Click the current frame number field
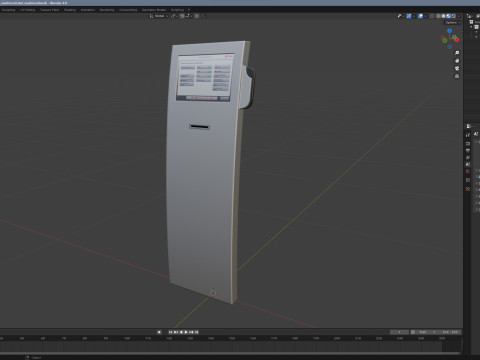This screenshot has width=480, height=360. tap(399, 332)
